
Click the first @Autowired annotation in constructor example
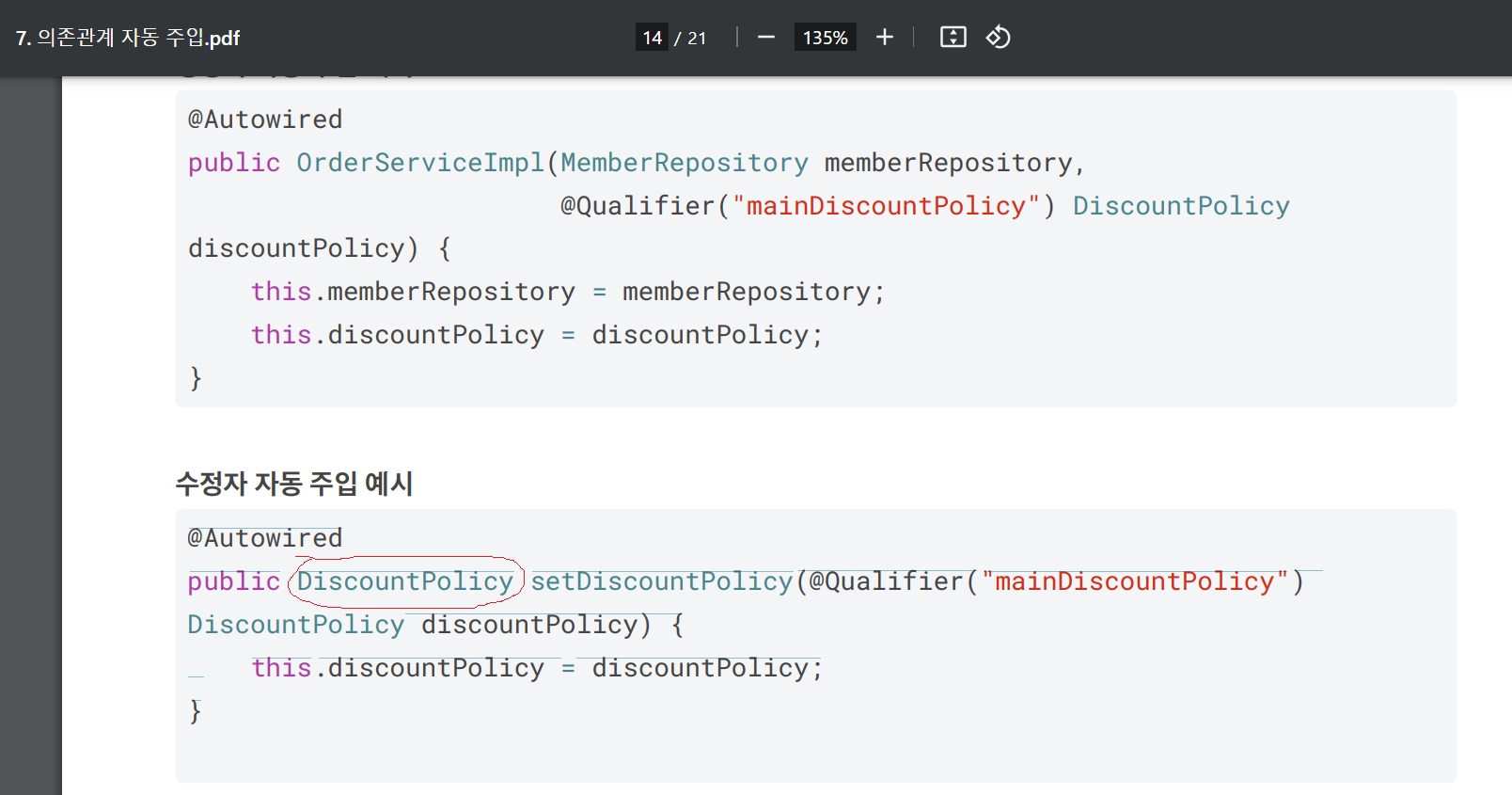point(265,119)
